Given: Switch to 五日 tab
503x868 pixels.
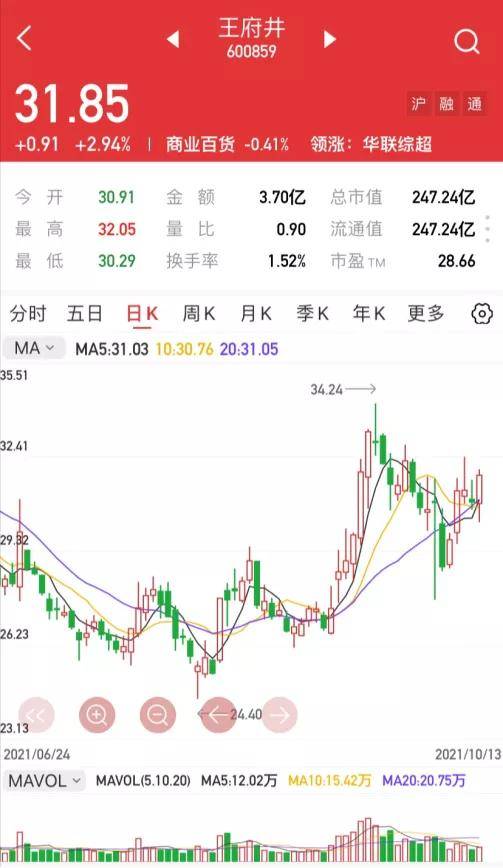Looking at the screenshot, I should pyautogui.click(x=85, y=314).
